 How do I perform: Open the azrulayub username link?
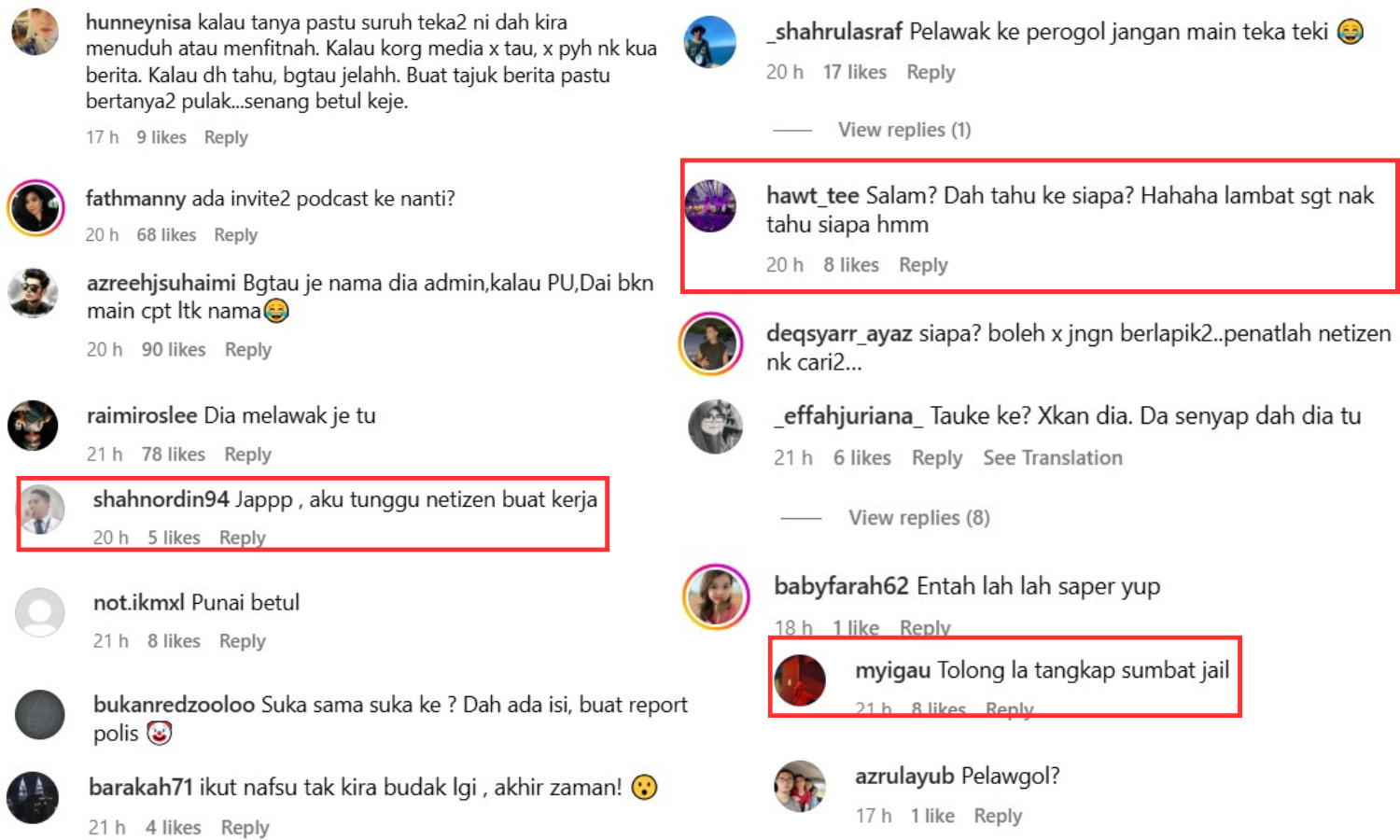pyautogui.click(x=904, y=776)
